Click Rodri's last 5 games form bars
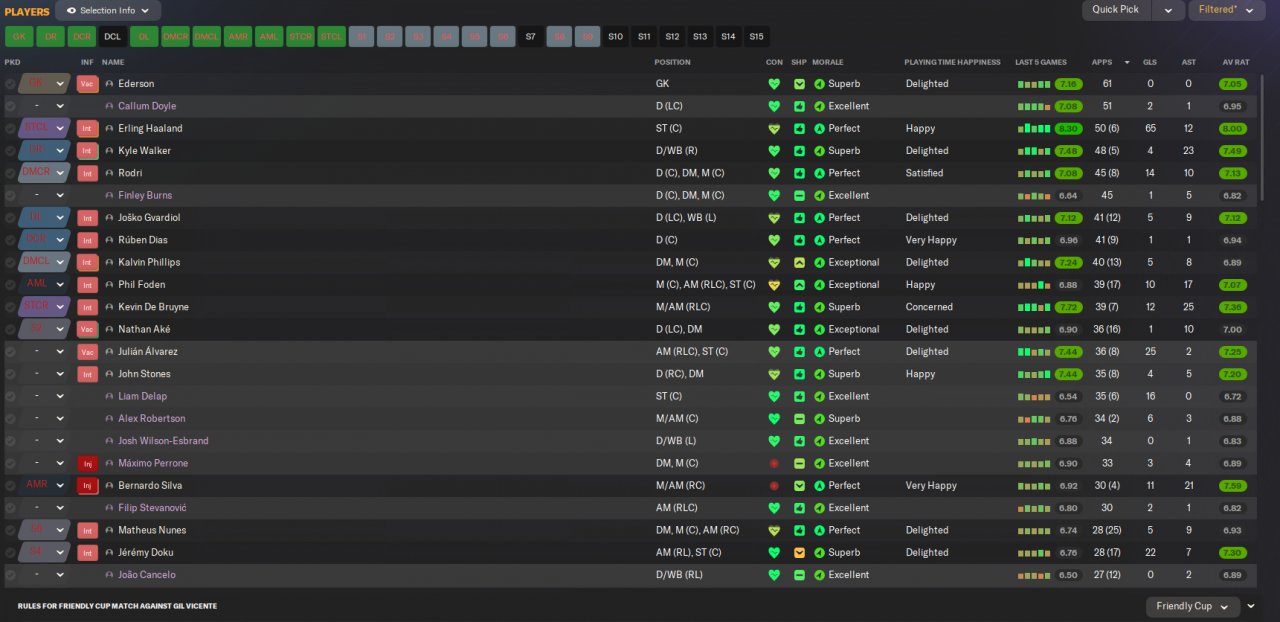Viewport: 1280px width, 622px height. [1033, 174]
